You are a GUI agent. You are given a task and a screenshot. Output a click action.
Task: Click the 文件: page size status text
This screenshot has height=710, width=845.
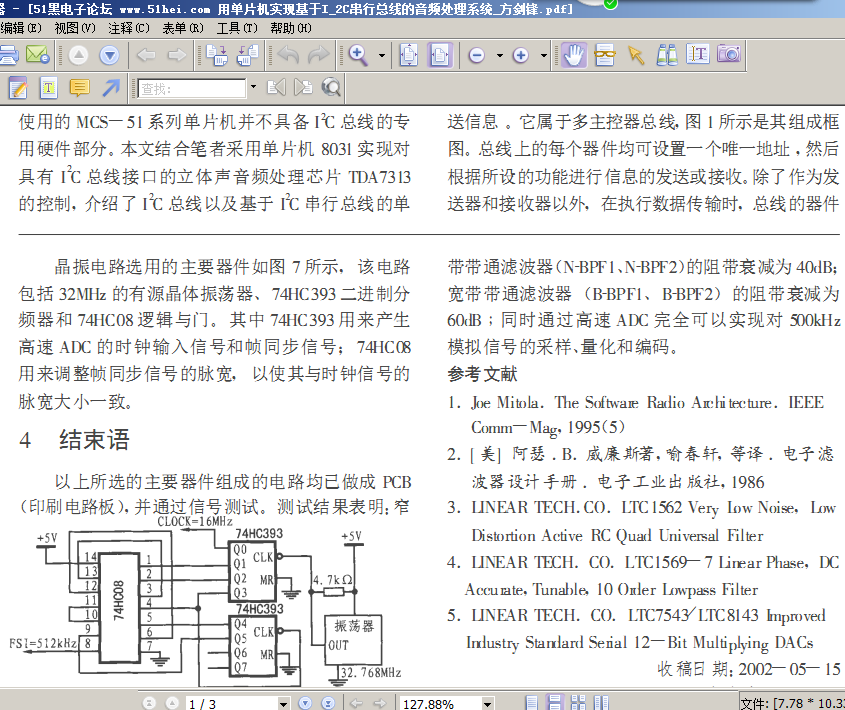[792, 704]
